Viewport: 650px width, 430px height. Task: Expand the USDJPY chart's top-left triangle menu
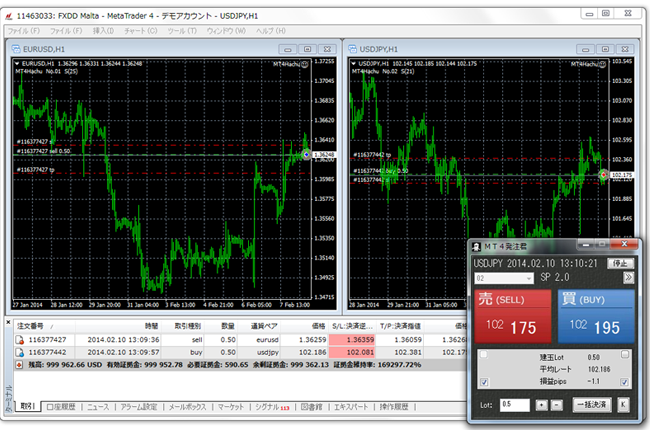click(354, 63)
